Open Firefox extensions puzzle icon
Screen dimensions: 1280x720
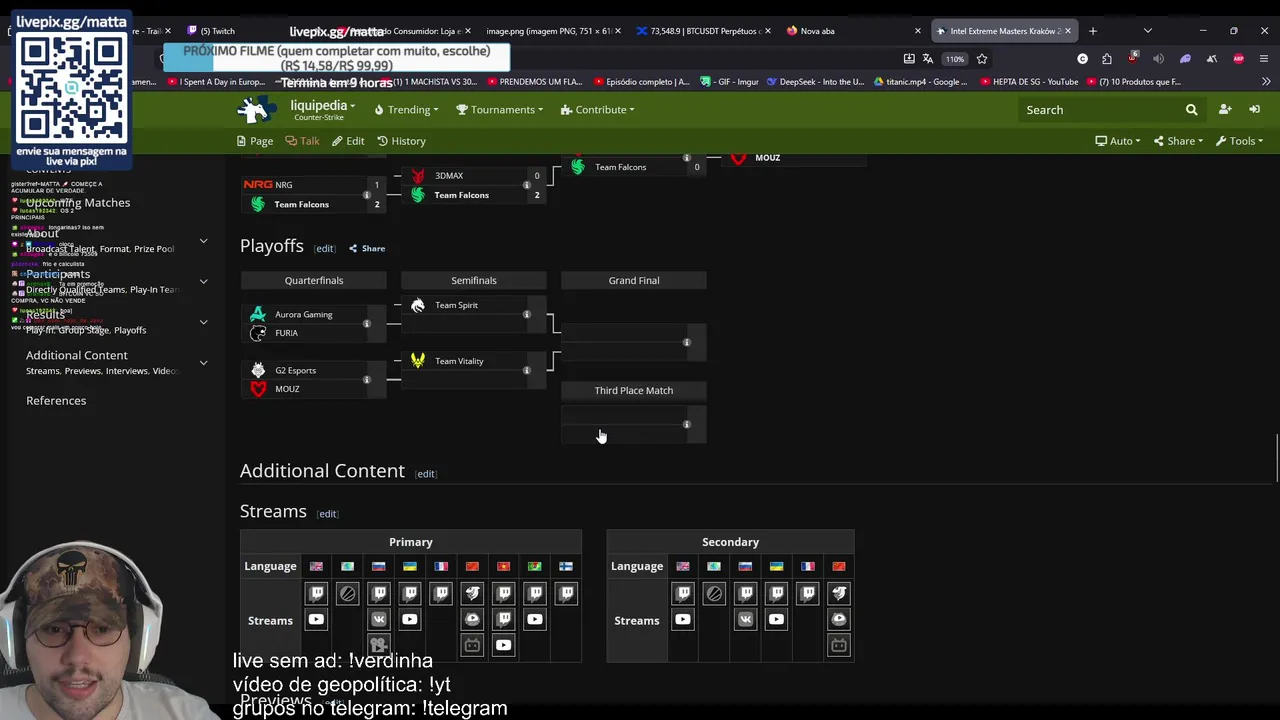(x=1107, y=59)
